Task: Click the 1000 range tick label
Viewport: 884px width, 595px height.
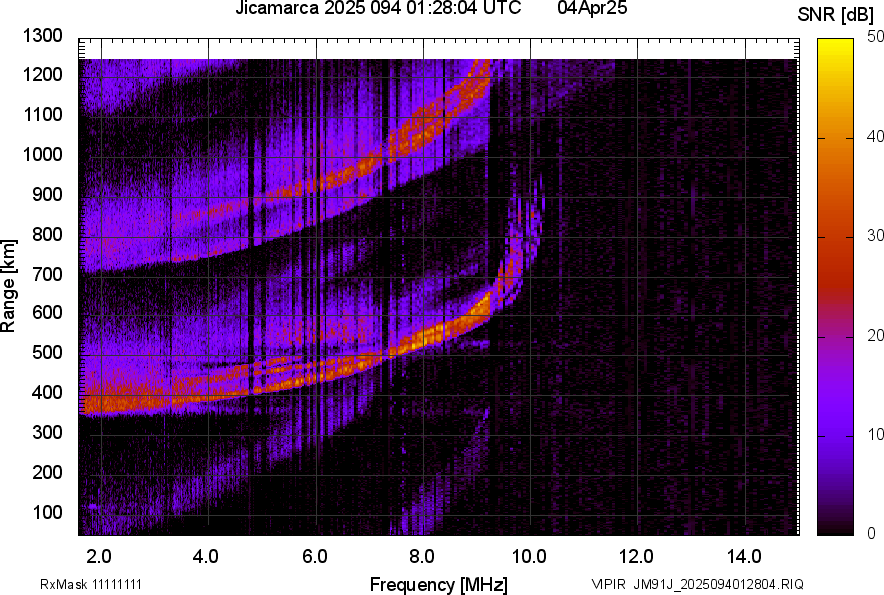Action: [42, 154]
